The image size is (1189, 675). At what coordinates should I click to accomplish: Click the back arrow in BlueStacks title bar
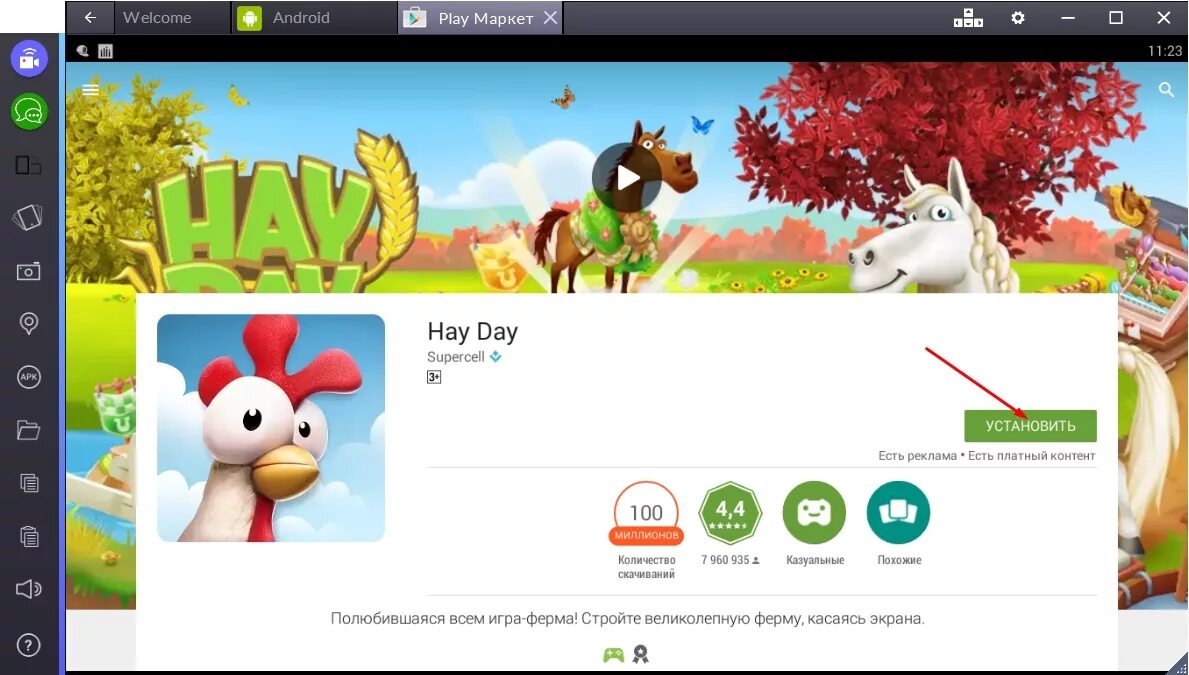click(89, 17)
